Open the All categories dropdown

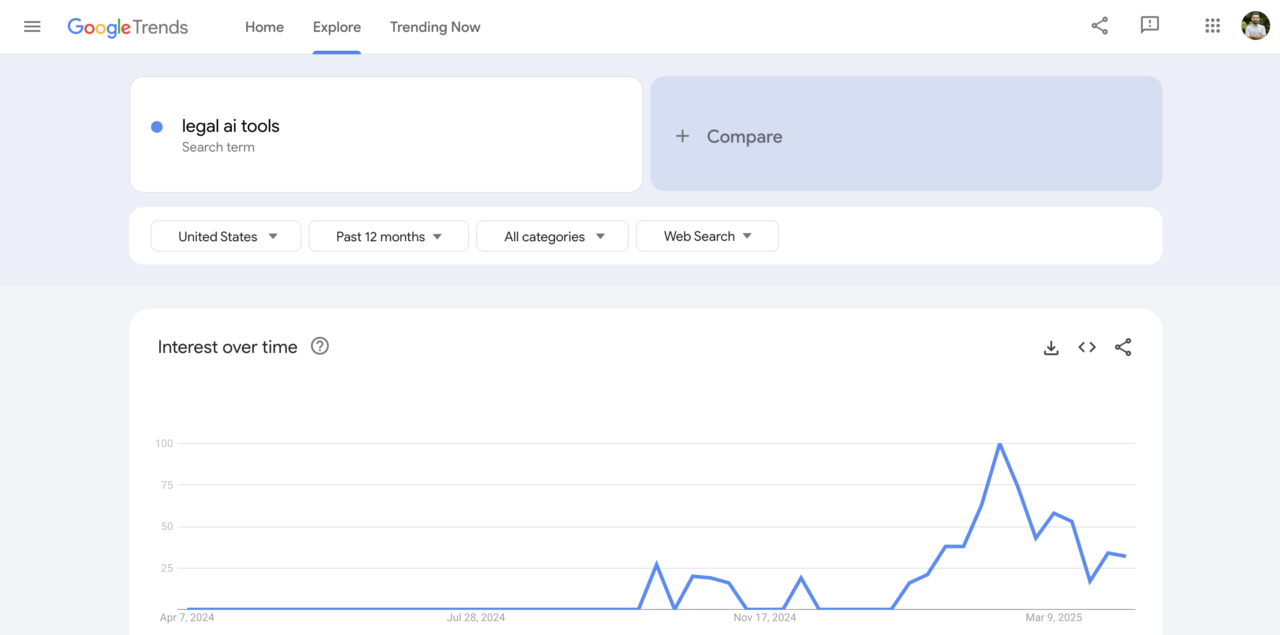coord(552,236)
